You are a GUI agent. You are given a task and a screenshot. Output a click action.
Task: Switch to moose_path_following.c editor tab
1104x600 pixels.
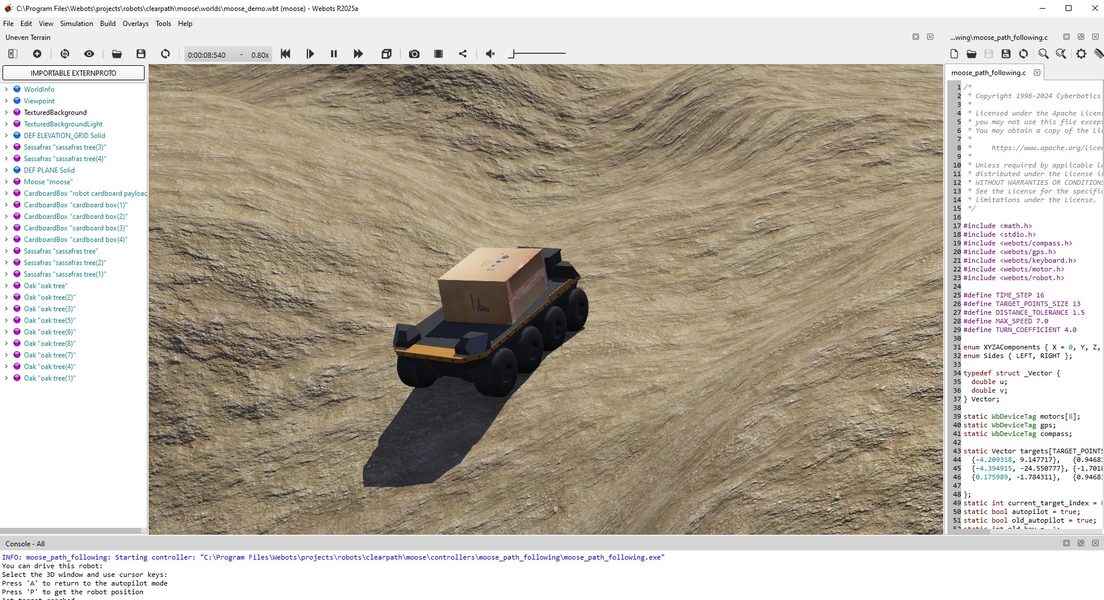pyautogui.click(x=988, y=73)
